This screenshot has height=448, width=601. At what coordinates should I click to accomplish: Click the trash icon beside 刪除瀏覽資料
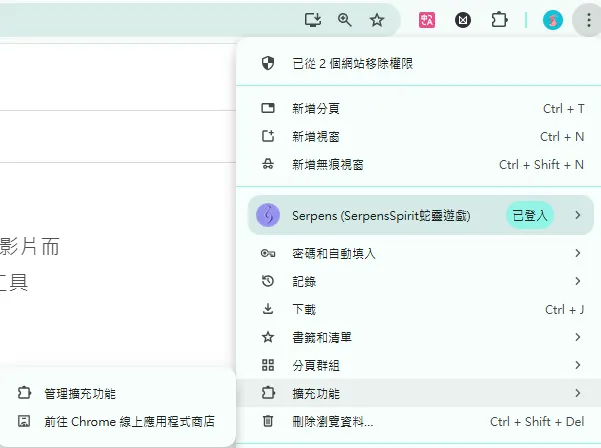(268, 421)
